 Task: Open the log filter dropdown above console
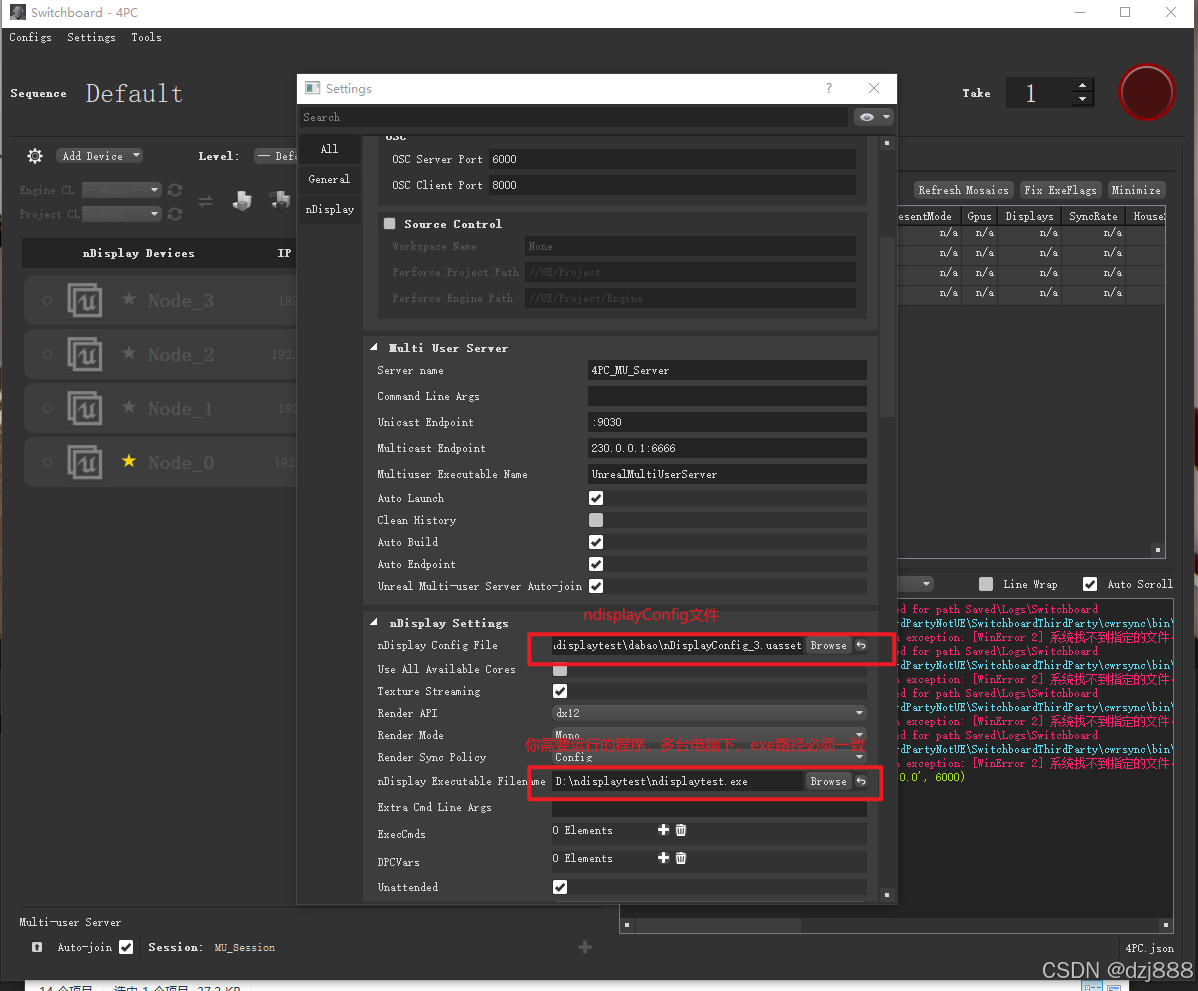tap(915, 584)
